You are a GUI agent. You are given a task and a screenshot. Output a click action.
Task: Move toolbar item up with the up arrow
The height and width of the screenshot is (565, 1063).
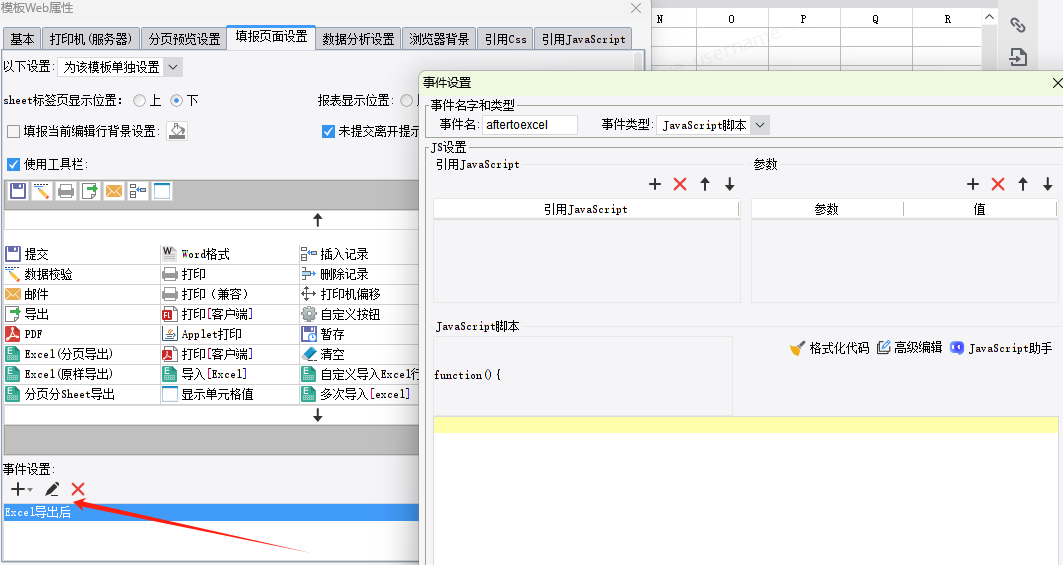(317, 220)
